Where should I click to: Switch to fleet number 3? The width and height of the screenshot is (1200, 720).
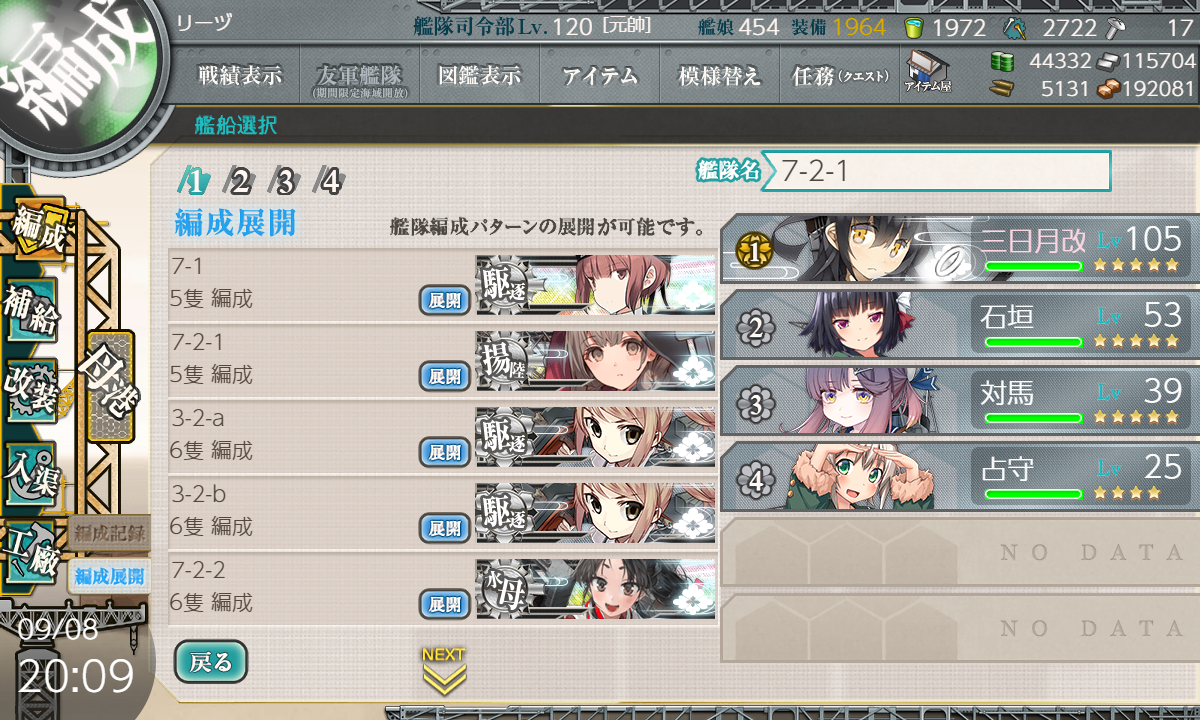click(285, 181)
